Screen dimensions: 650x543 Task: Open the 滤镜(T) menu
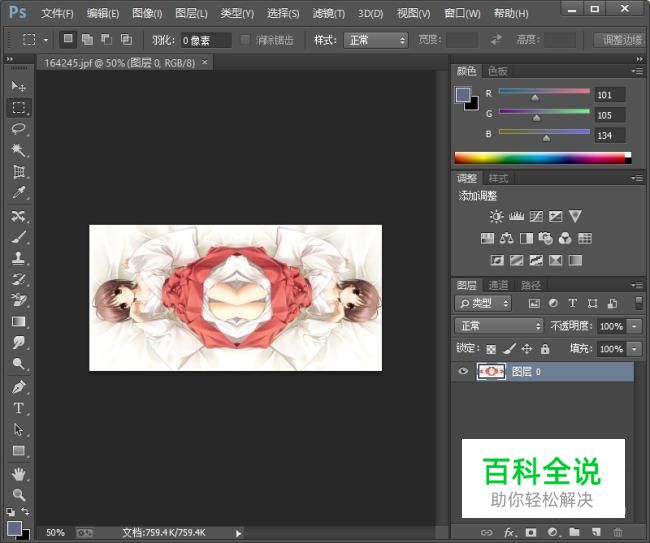(x=328, y=14)
